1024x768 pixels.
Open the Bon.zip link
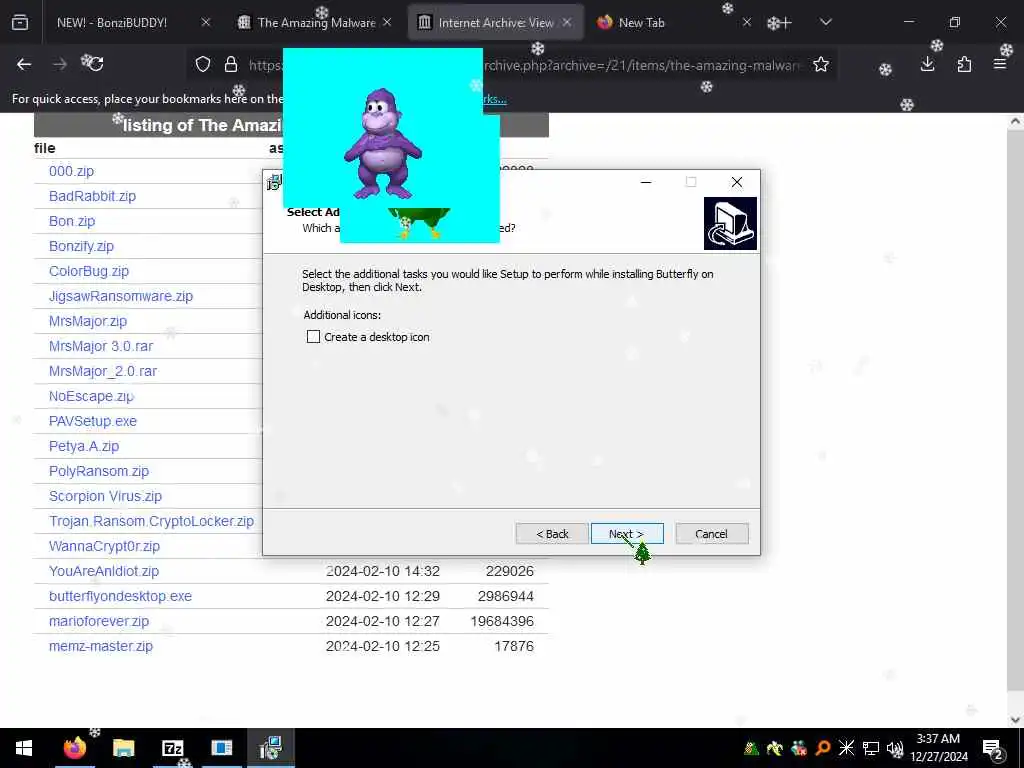[x=72, y=221]
